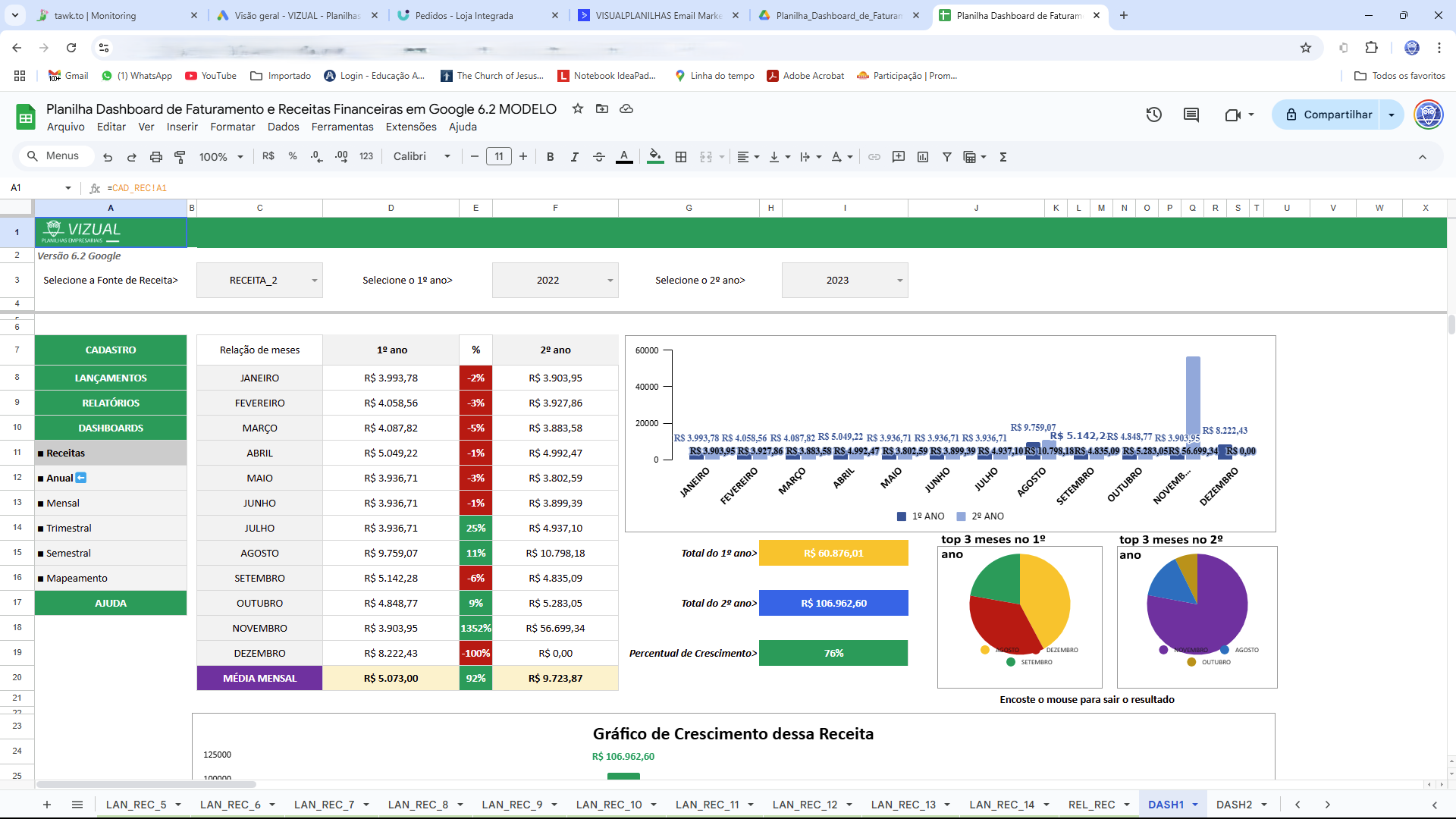Switch to the DASH2 sheet tab
This screenshot has width=1456, height=819.
tap(1234, 805)
